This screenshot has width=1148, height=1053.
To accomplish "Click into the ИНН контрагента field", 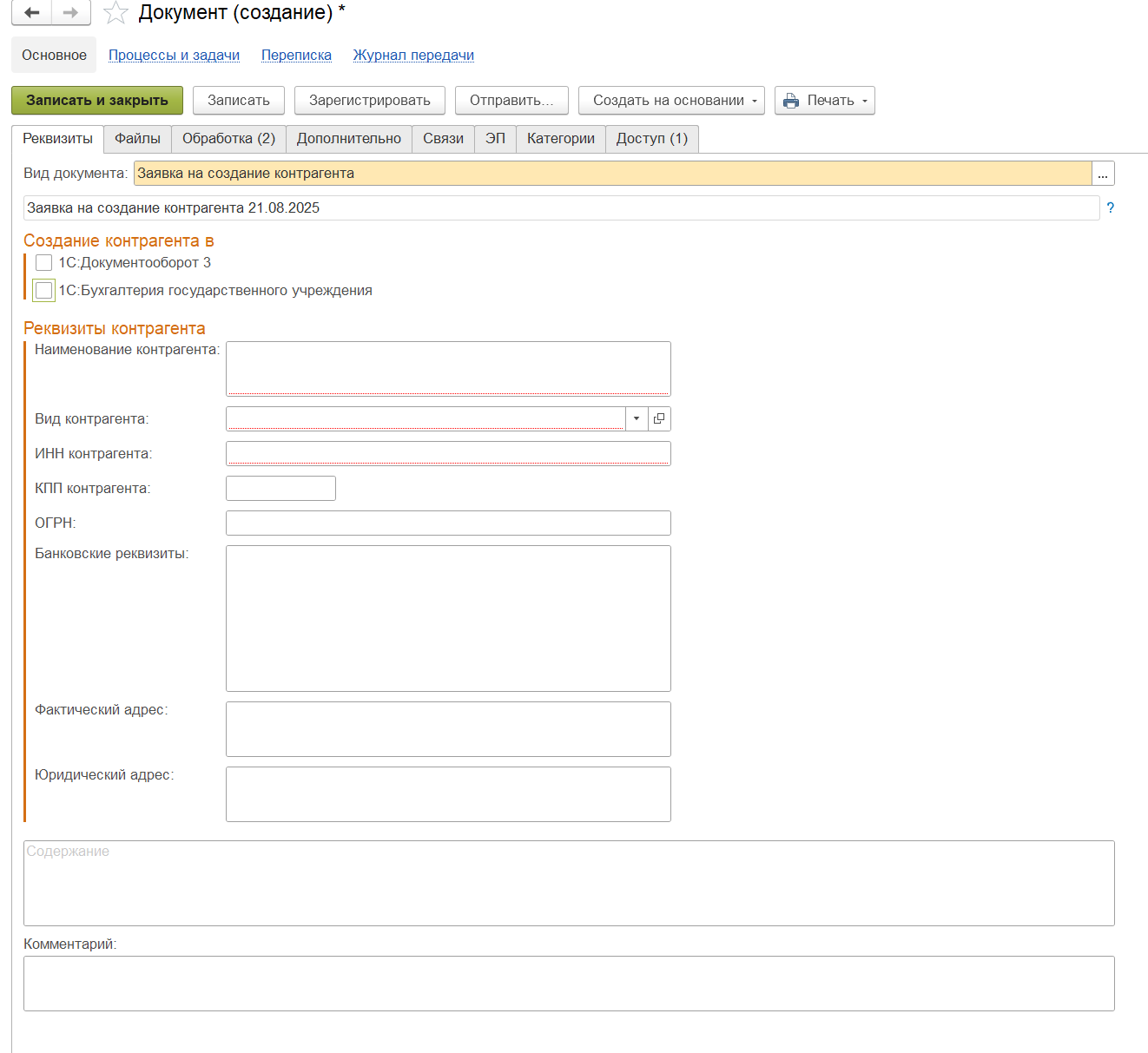I will [x=448, y=453].
